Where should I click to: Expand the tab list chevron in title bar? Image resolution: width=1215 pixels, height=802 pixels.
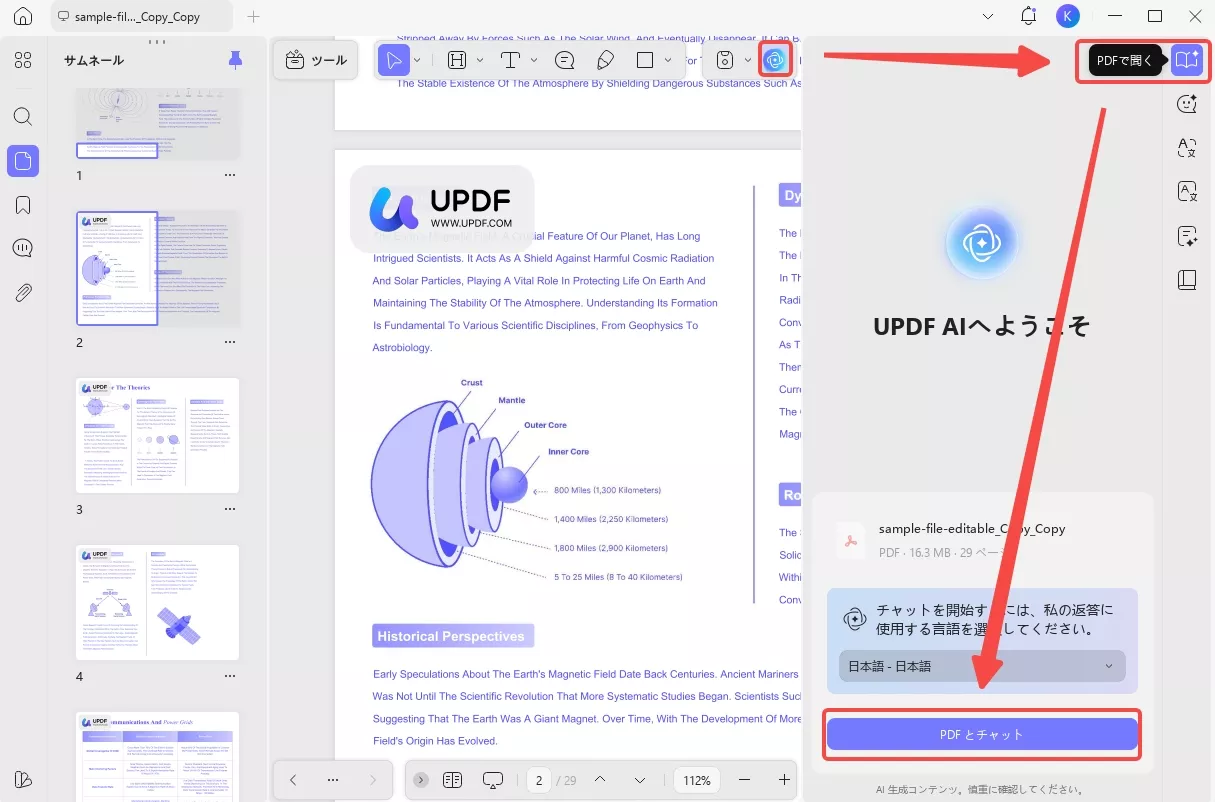(988, 17)
